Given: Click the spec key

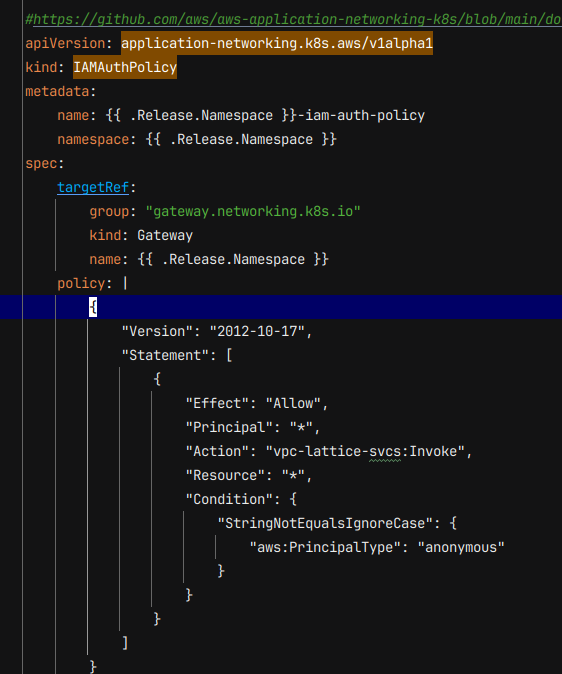Looking at the screenshot, I should tap(41, 164).
